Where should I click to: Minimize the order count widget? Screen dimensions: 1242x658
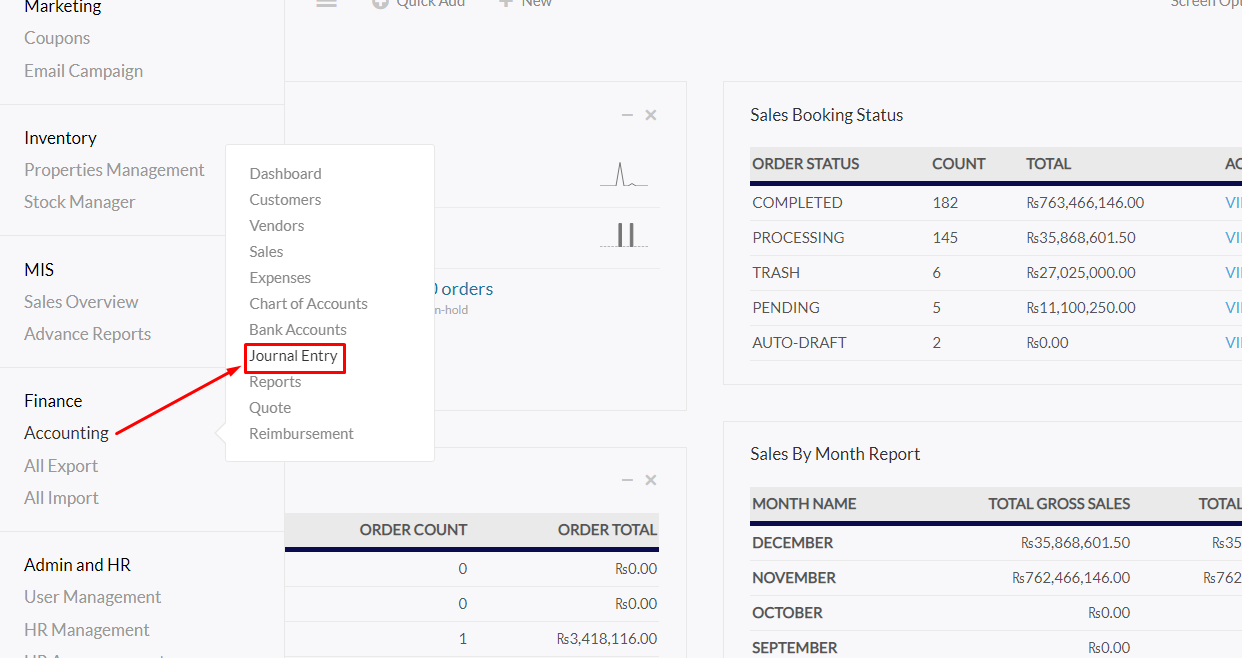(627, 480)
